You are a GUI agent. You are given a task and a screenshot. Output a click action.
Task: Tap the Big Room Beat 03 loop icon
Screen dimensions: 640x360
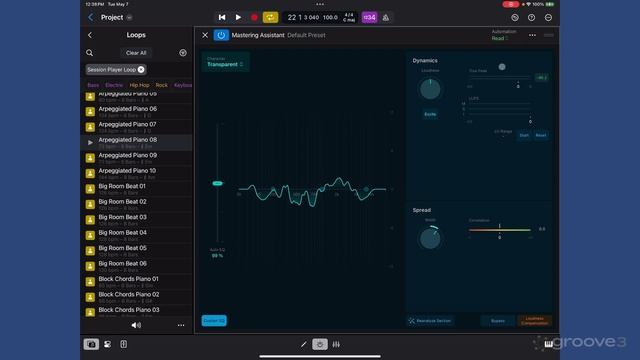pos(90,220)
